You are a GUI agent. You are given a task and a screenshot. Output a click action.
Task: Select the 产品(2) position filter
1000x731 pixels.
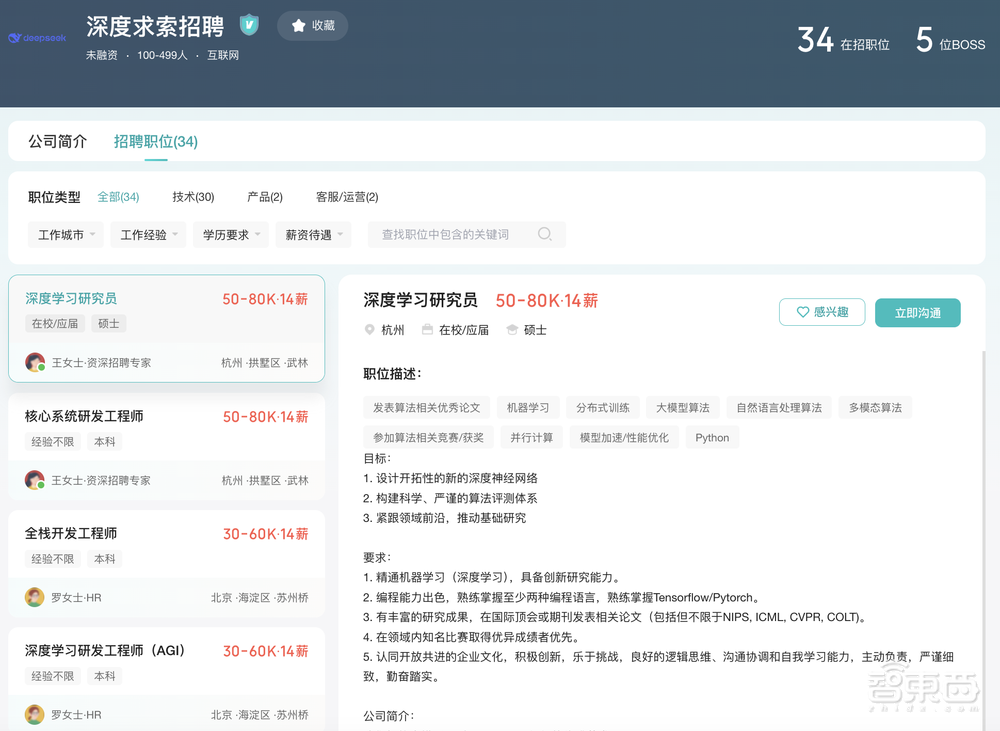264,197
